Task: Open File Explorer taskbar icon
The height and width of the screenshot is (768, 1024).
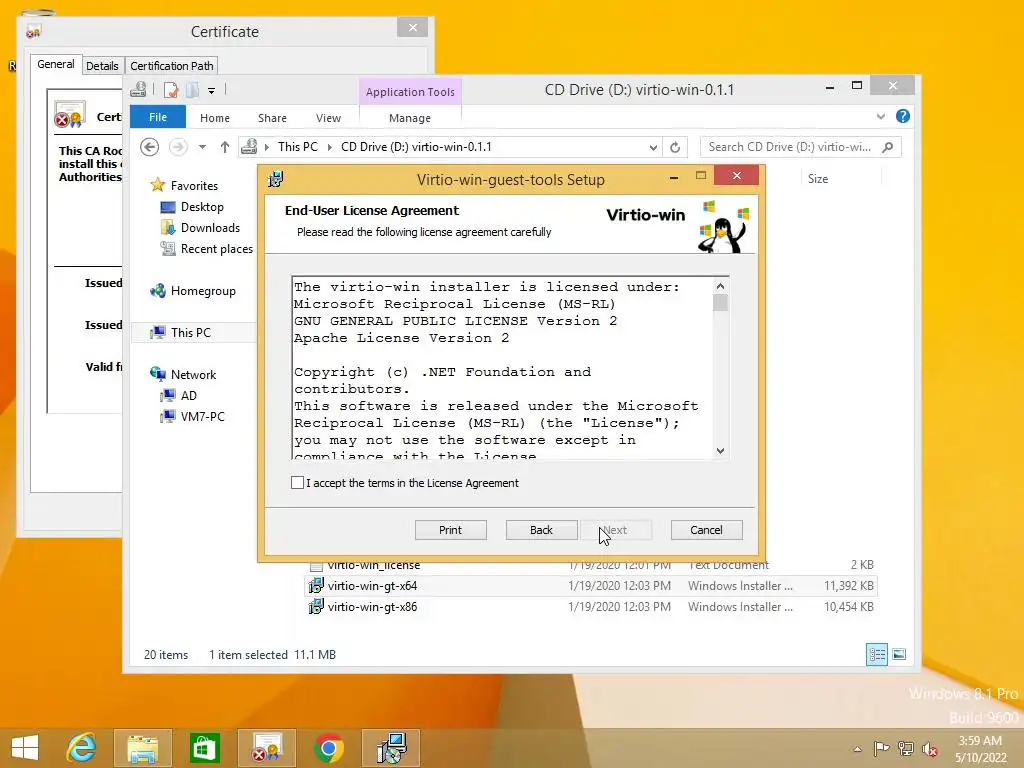Action: pos(142,748)
